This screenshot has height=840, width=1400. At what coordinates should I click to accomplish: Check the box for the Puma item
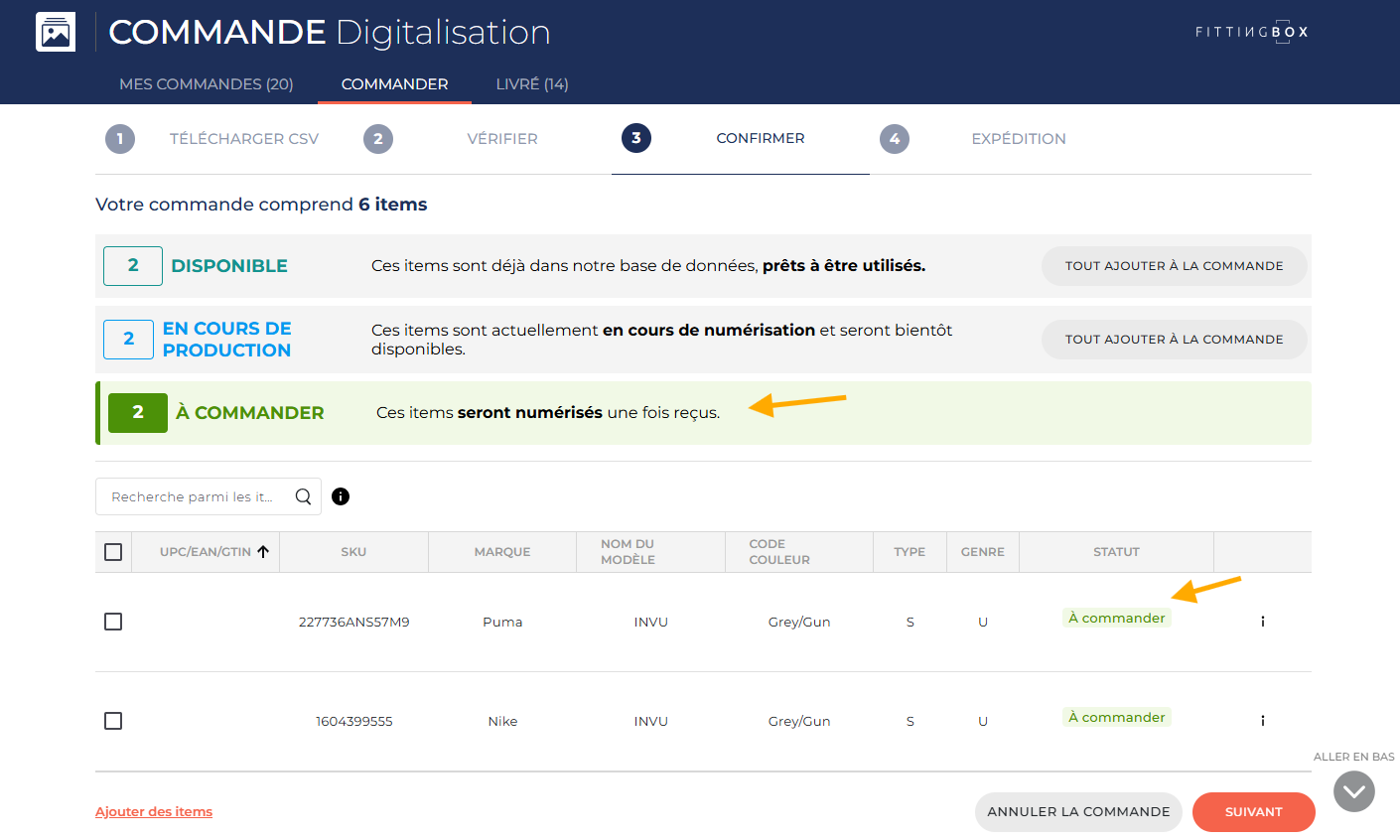pyautogui.click(x=113, y=622)
